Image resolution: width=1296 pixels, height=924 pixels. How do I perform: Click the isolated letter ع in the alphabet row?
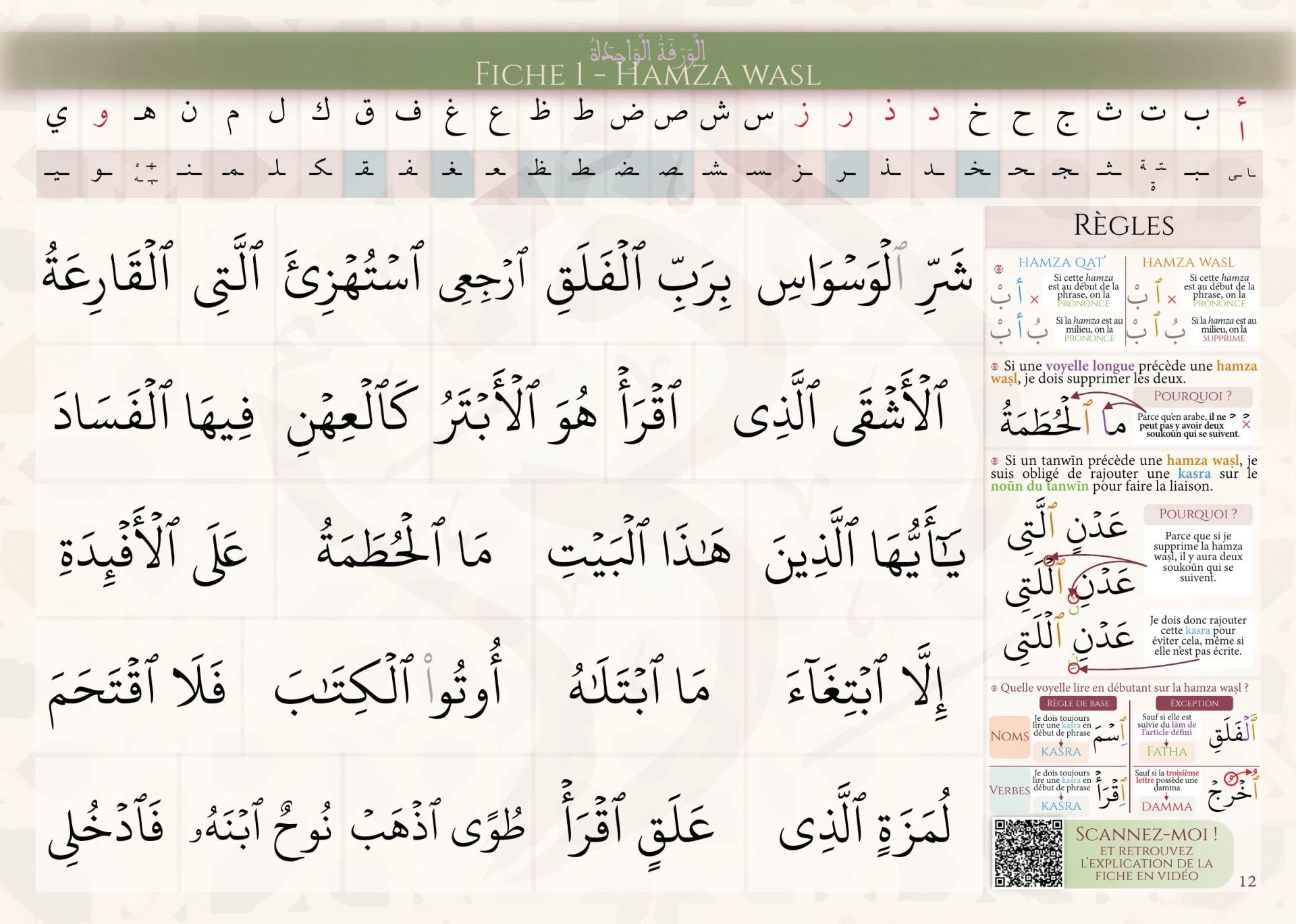pos(498,119)
